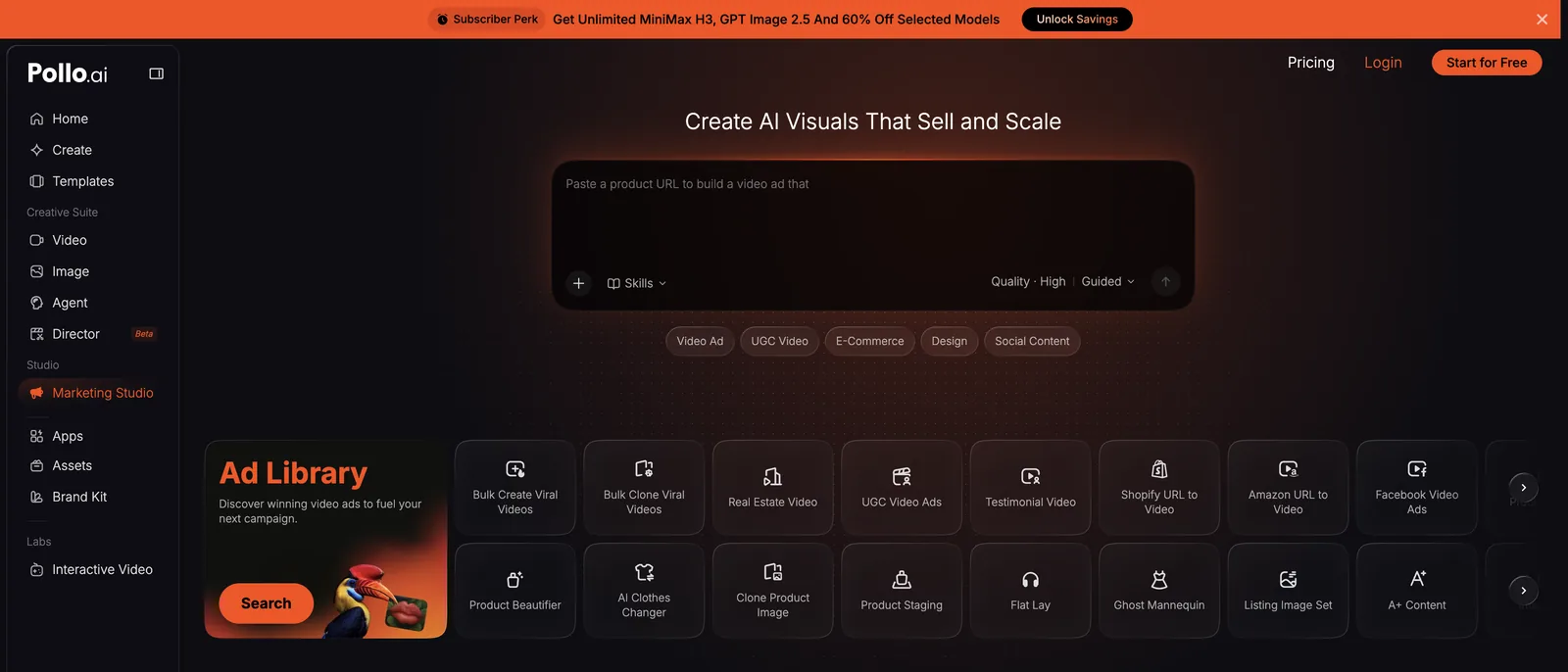Image resolution: width=1568 pixels, height=672 pixels.
Task: Click the Login link
Action: click(1383, 63)
